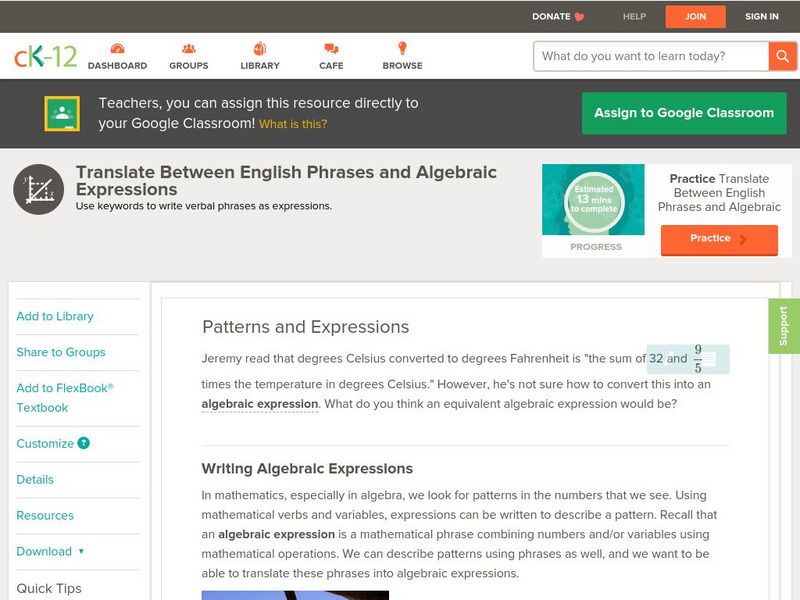Click the green Support side tab

[x=784, y=326]
